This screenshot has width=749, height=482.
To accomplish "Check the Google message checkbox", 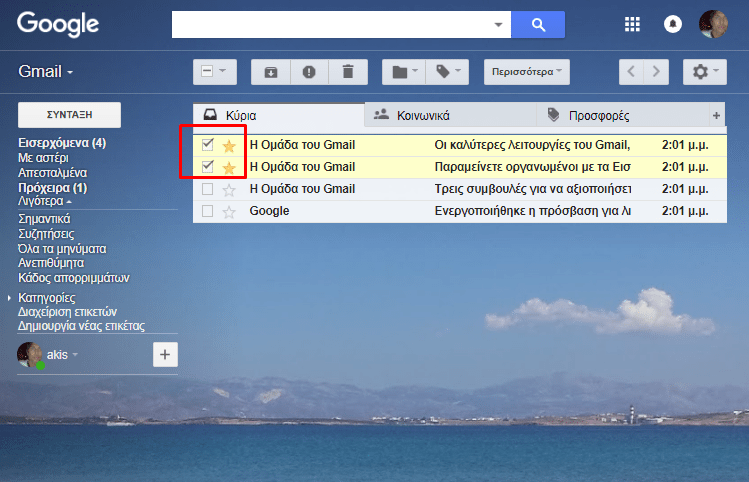I will point(207,211).
